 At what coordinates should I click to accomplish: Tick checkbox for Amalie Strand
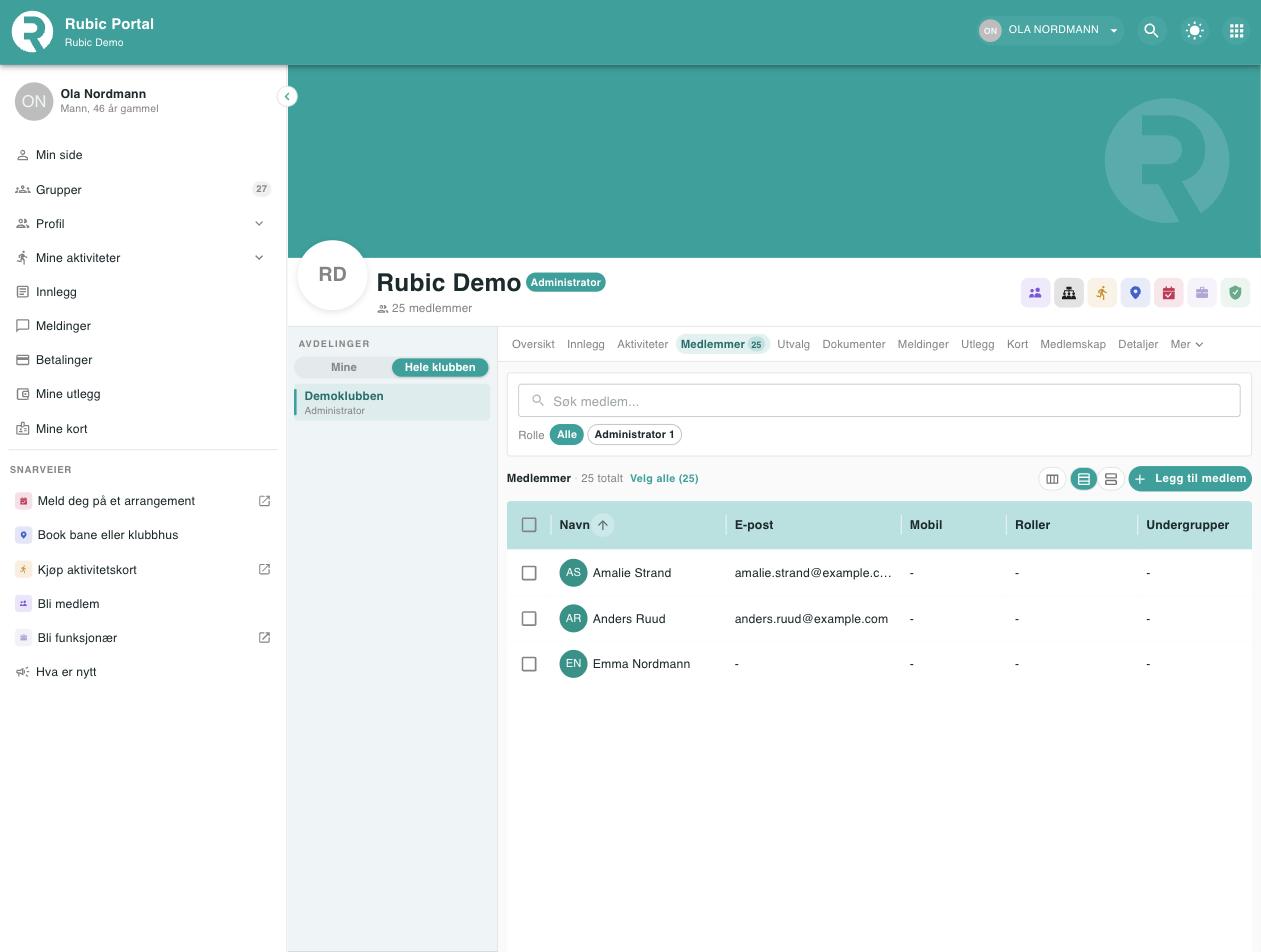point(529,573)
